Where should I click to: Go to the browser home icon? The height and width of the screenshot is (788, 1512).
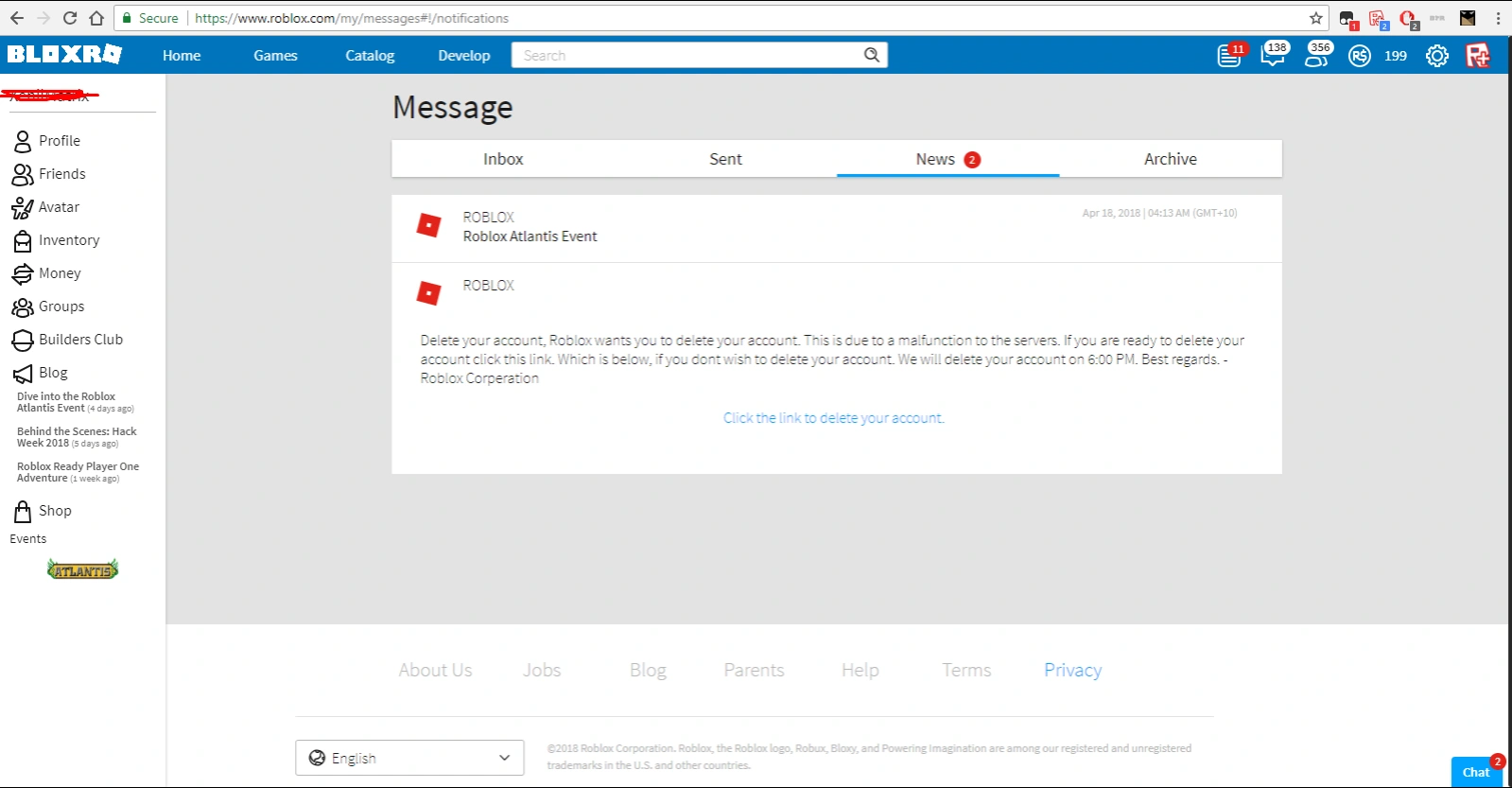[x=96, y=18]
